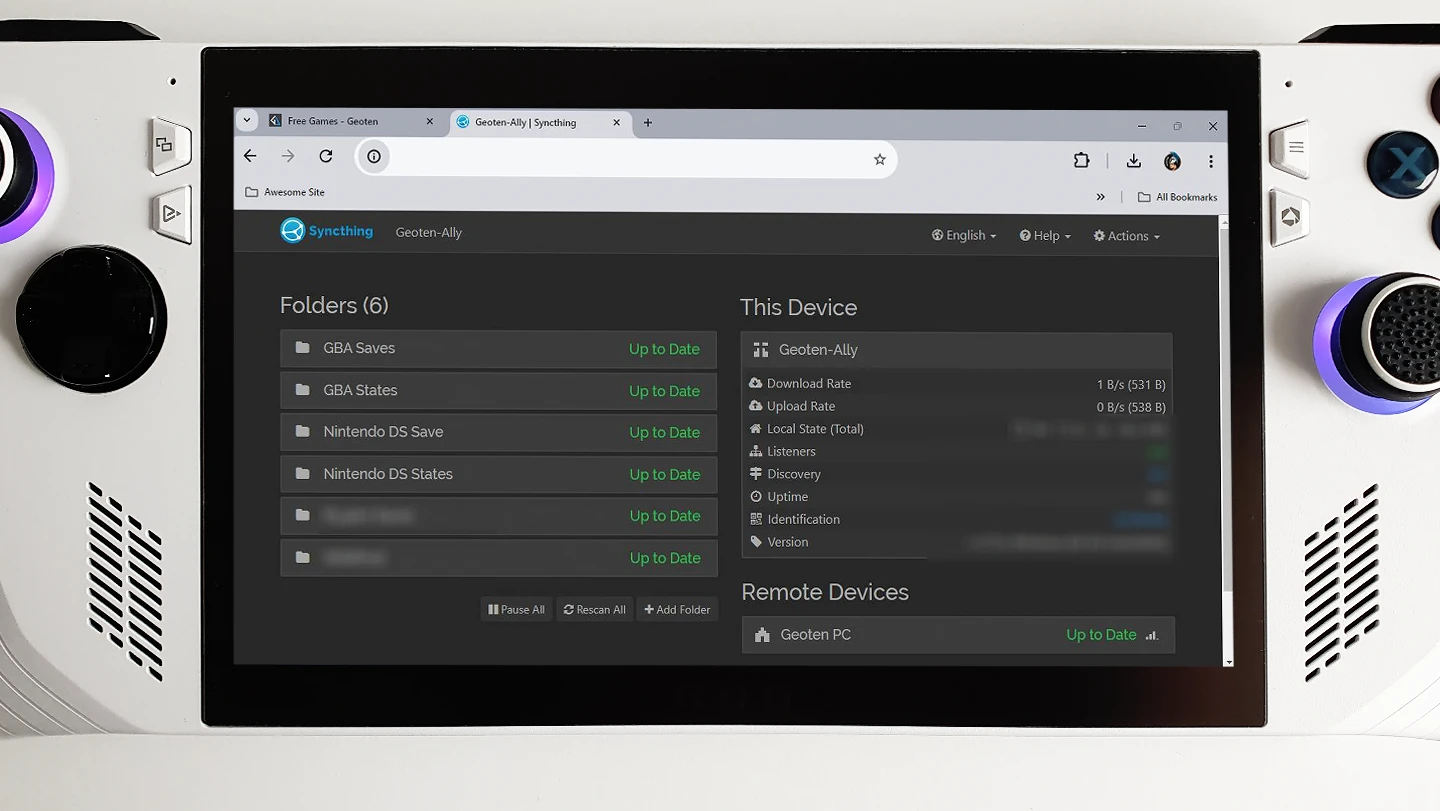This screenshot has width=1440, height=811.
Task: Click the browser profile avatar
Action: tap(1172, 161)
